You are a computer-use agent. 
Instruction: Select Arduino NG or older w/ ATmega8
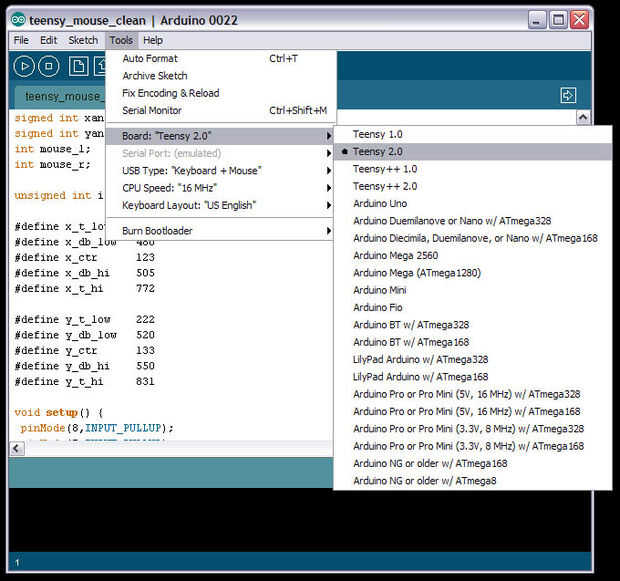pos(473,481)
